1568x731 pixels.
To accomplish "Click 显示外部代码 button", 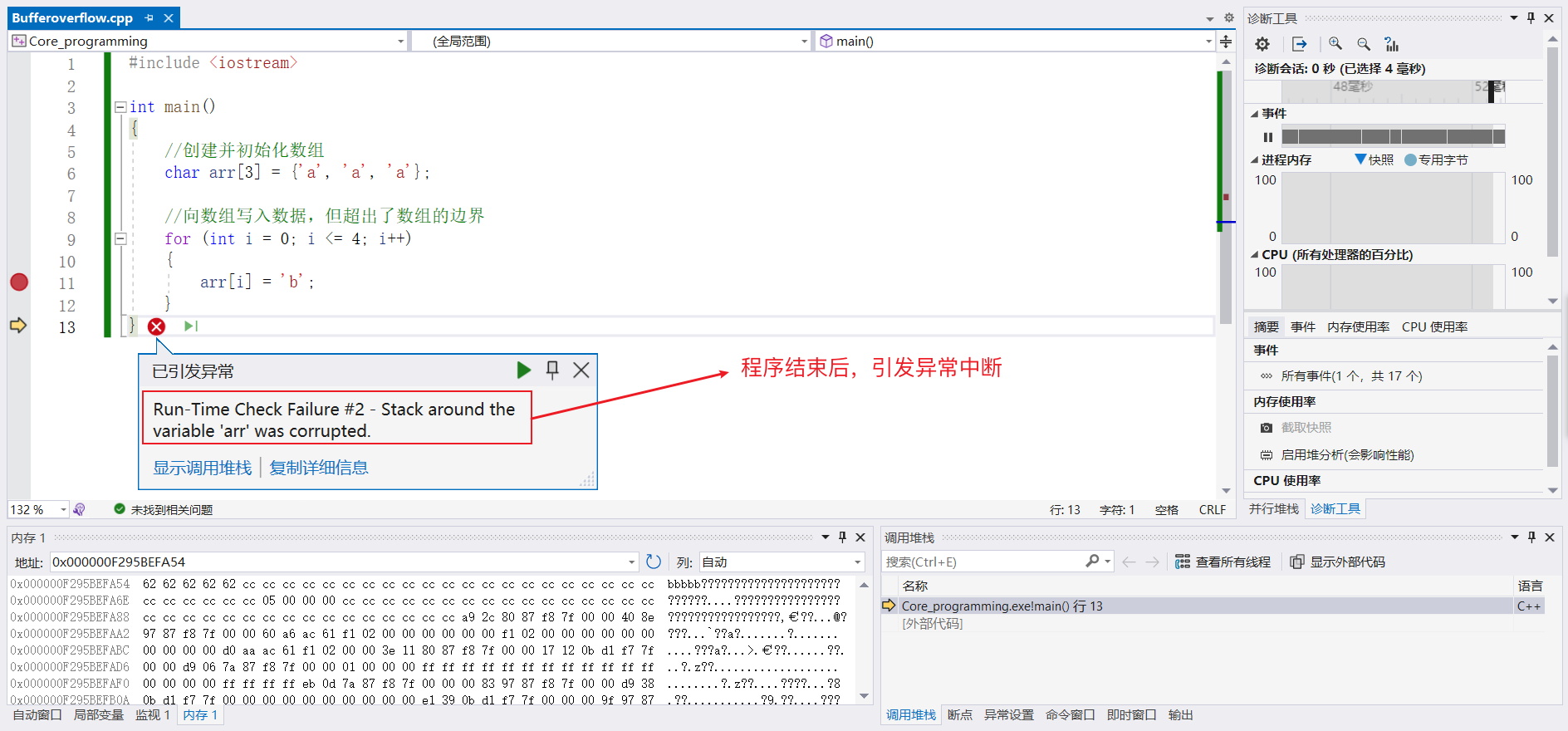I will pos(1337,562).
